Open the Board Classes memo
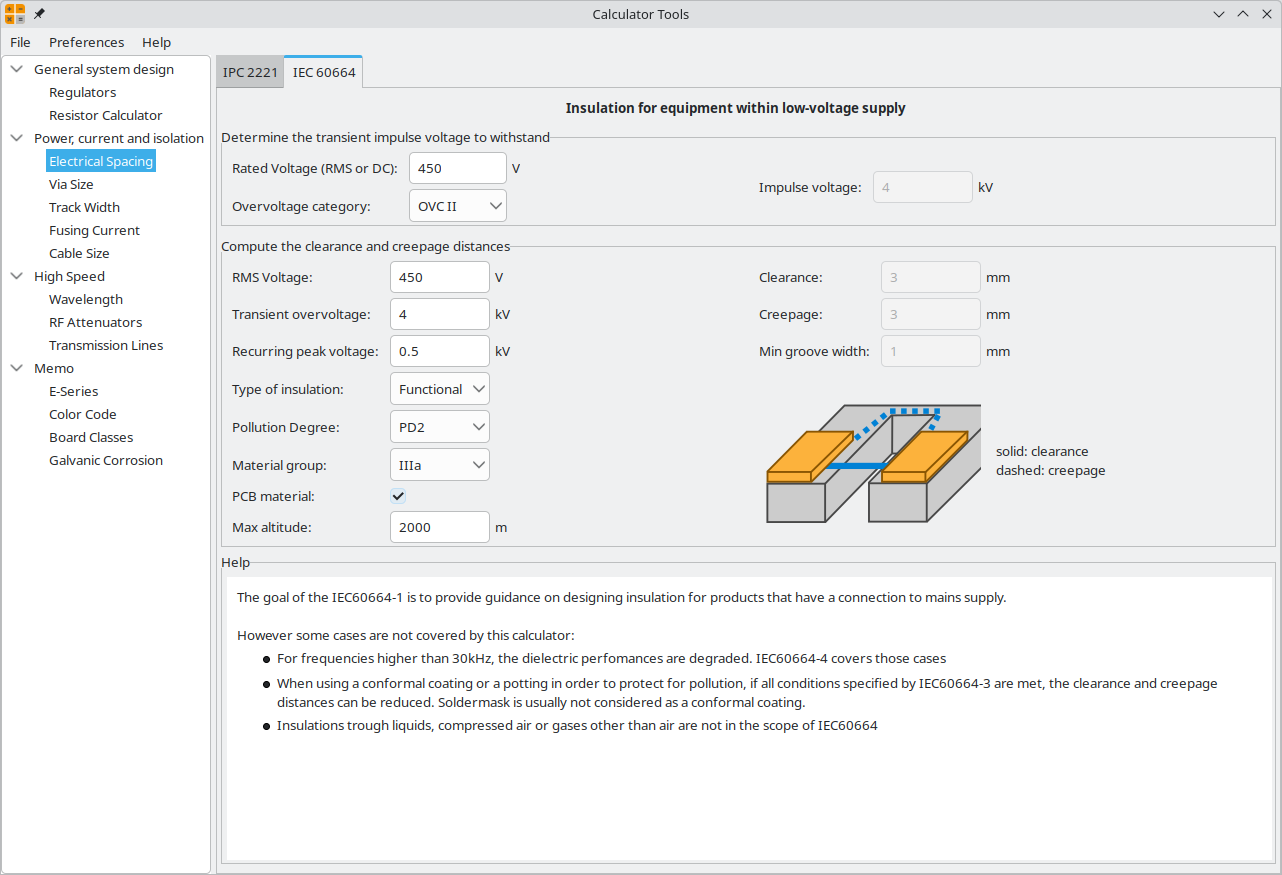Image resolution: width=1282 pixels, height=875 pixels. click(x=91, y=437)
